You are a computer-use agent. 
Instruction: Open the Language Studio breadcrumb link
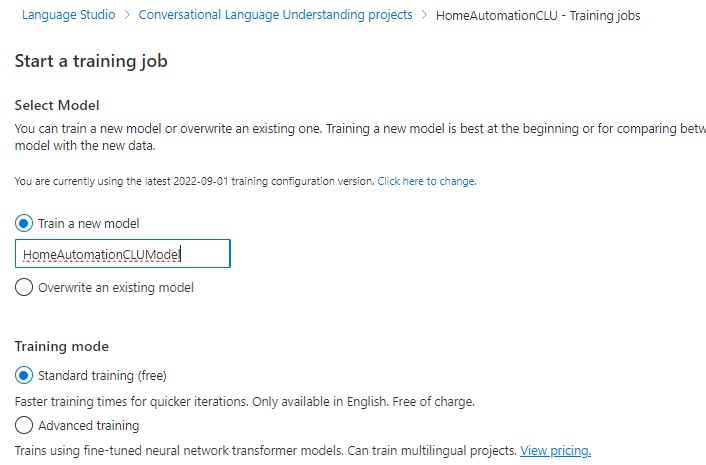click(x=68, y=16)
